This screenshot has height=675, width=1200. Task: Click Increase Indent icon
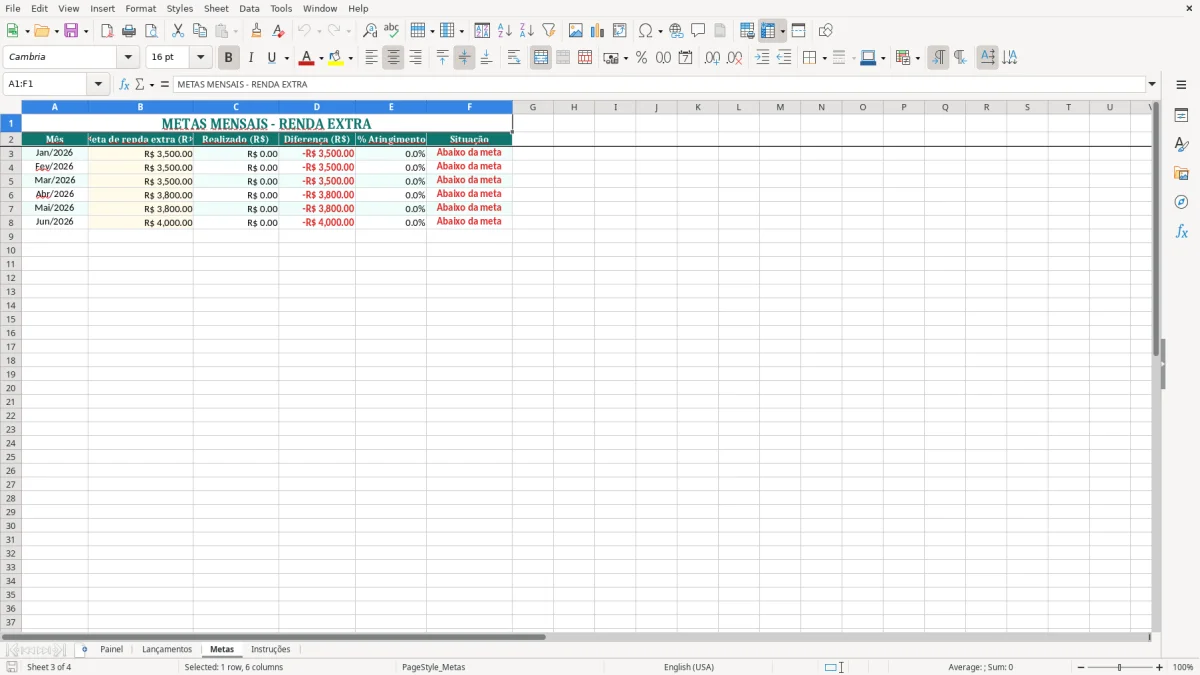click(x=762, y=58)
